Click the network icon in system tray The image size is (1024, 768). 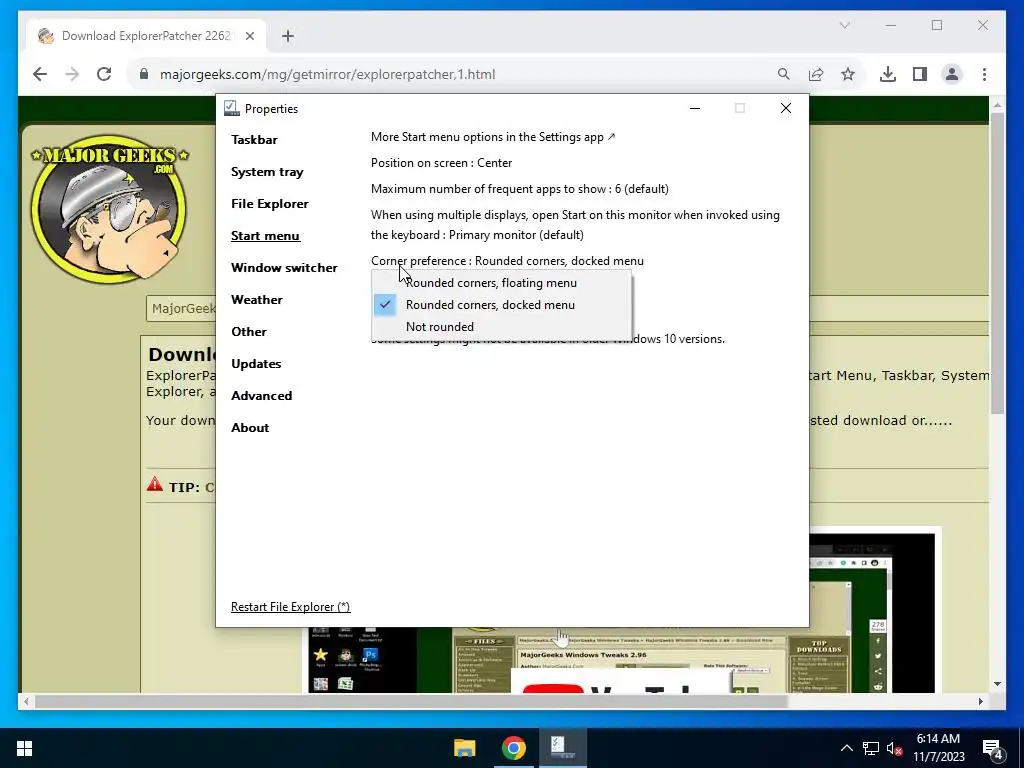click(x=871, y=748)
